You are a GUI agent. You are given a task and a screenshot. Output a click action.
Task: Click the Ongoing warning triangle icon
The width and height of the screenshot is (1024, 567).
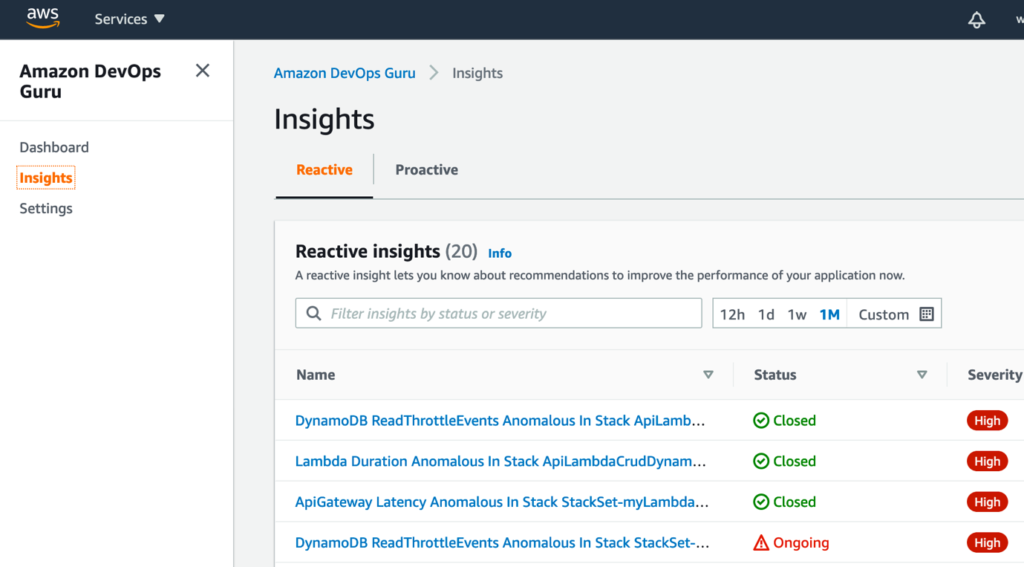pyautogui.click(x=761, y=543)
